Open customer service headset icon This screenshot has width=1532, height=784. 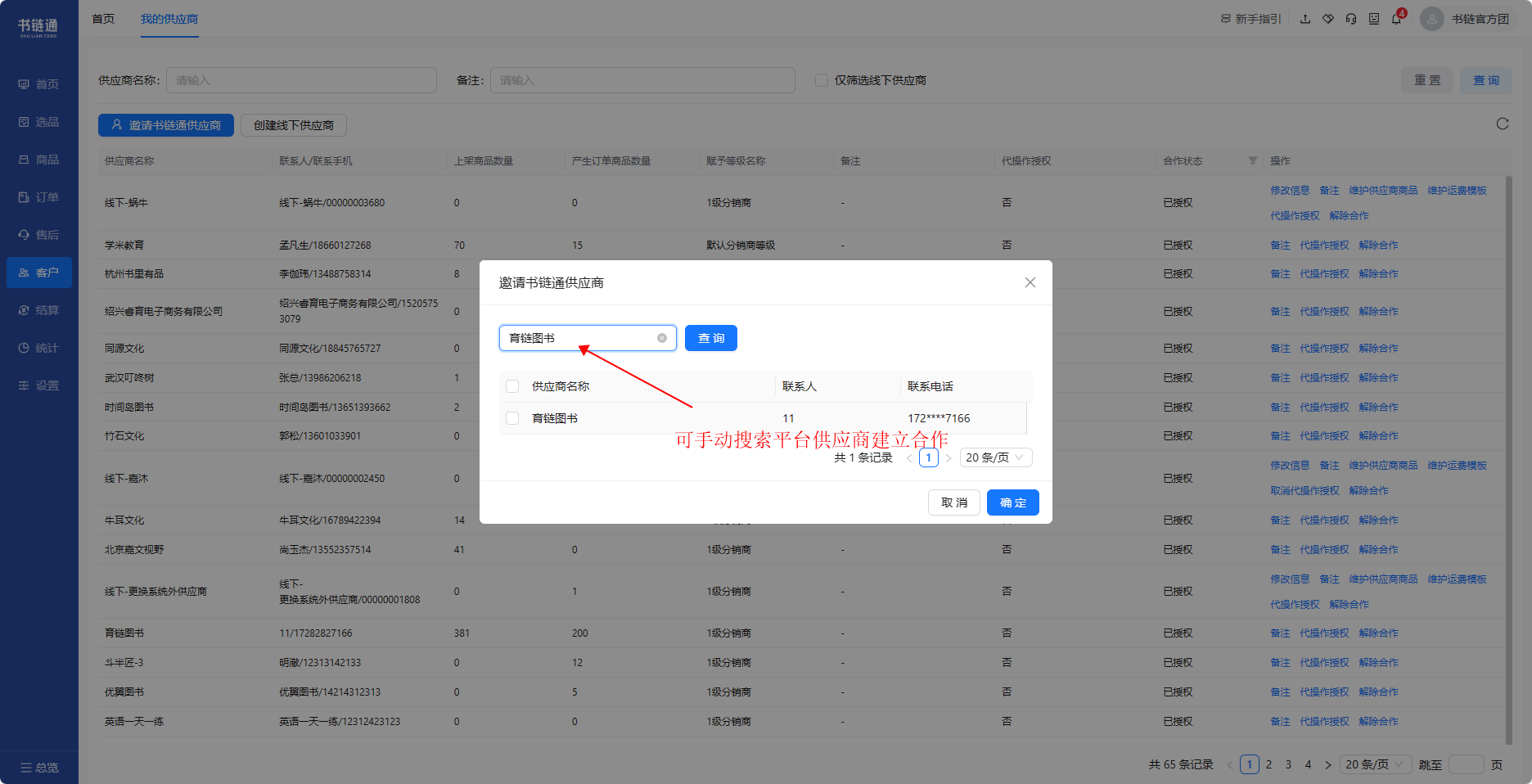pos(1351,19)
